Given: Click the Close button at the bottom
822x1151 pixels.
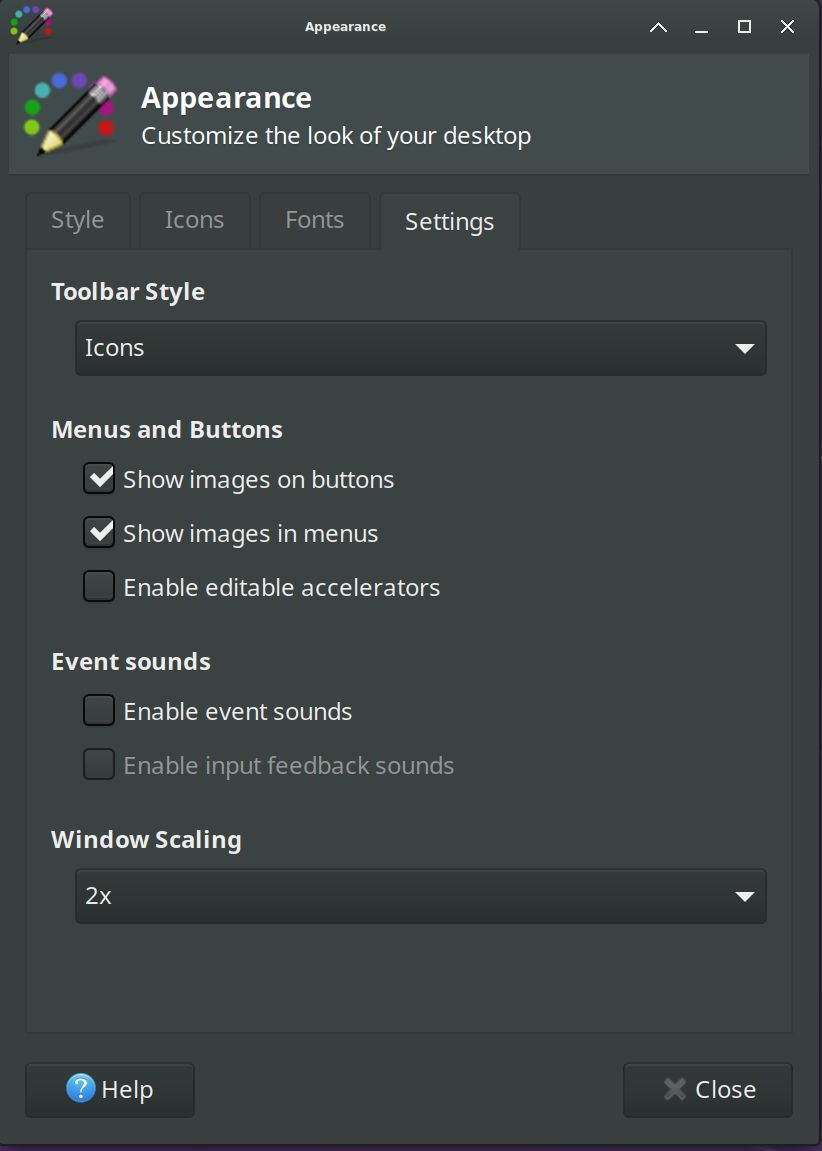Looking at the screenshot, I should pos(708,1089).
